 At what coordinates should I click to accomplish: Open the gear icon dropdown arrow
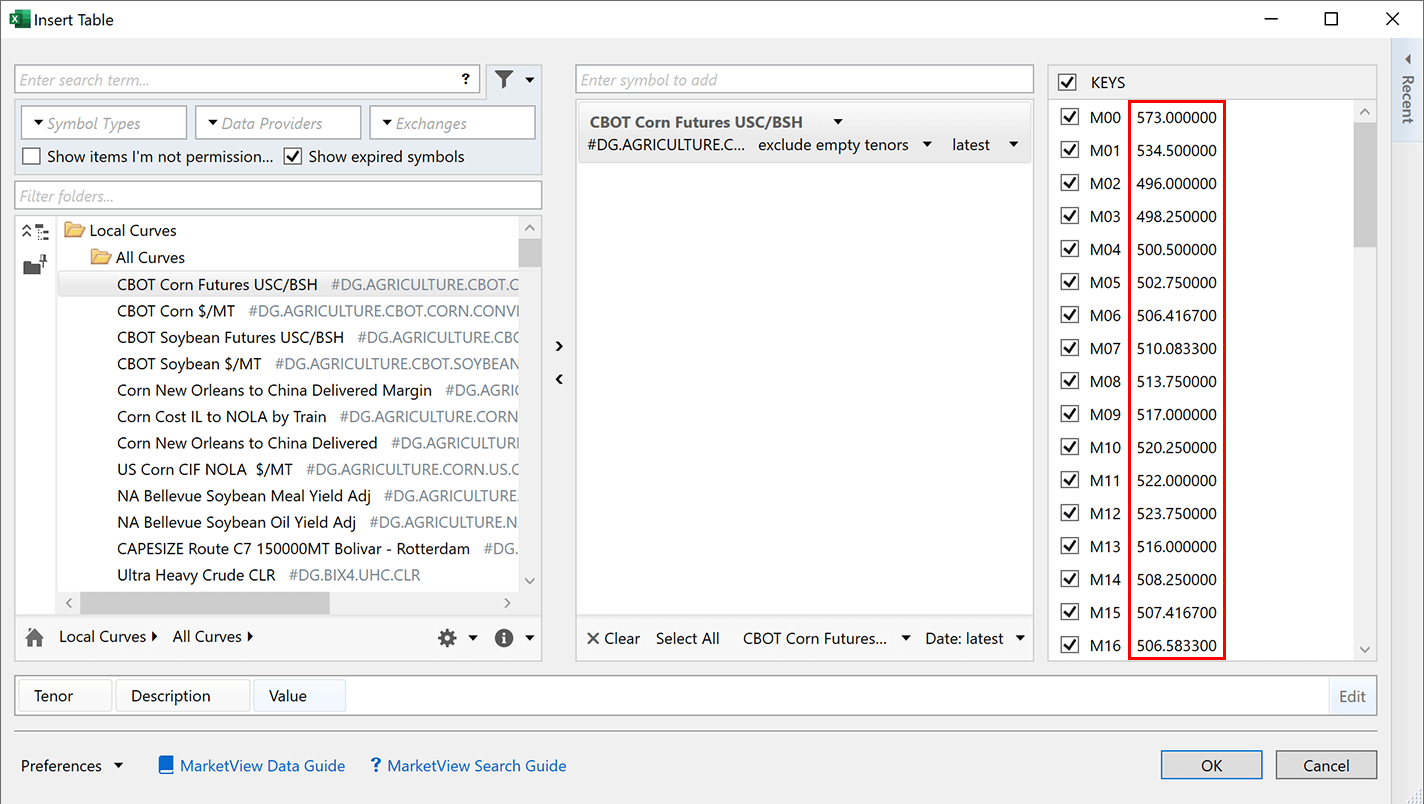tap(473, 638)
